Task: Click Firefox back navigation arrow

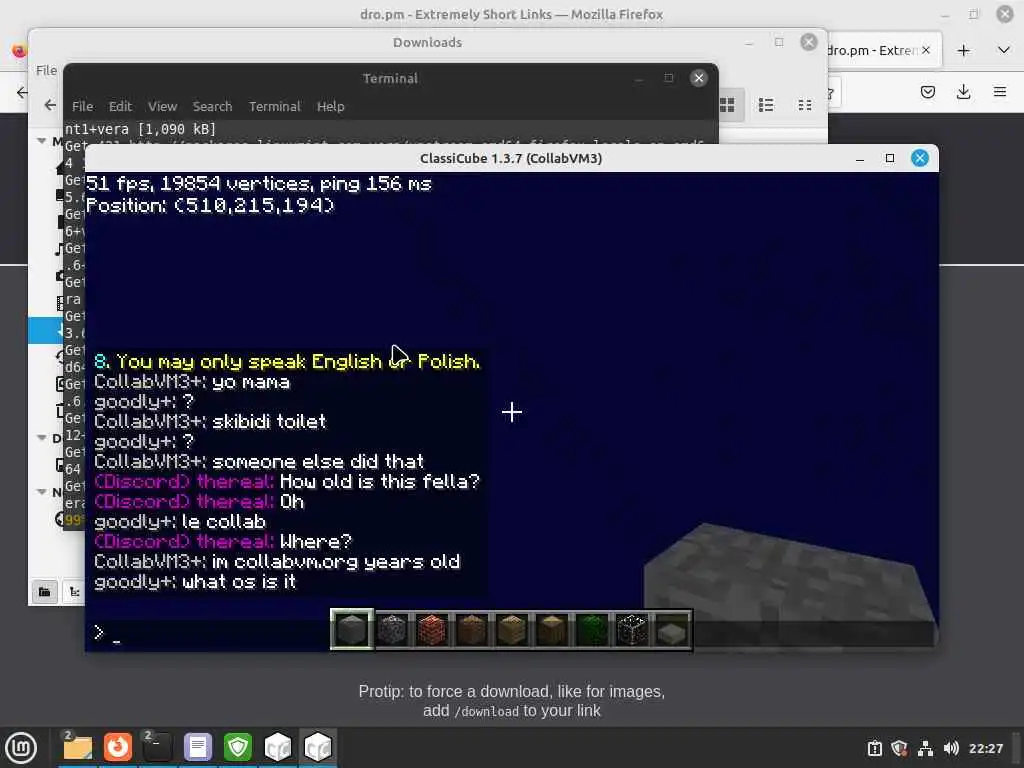Action: [22, 92]
